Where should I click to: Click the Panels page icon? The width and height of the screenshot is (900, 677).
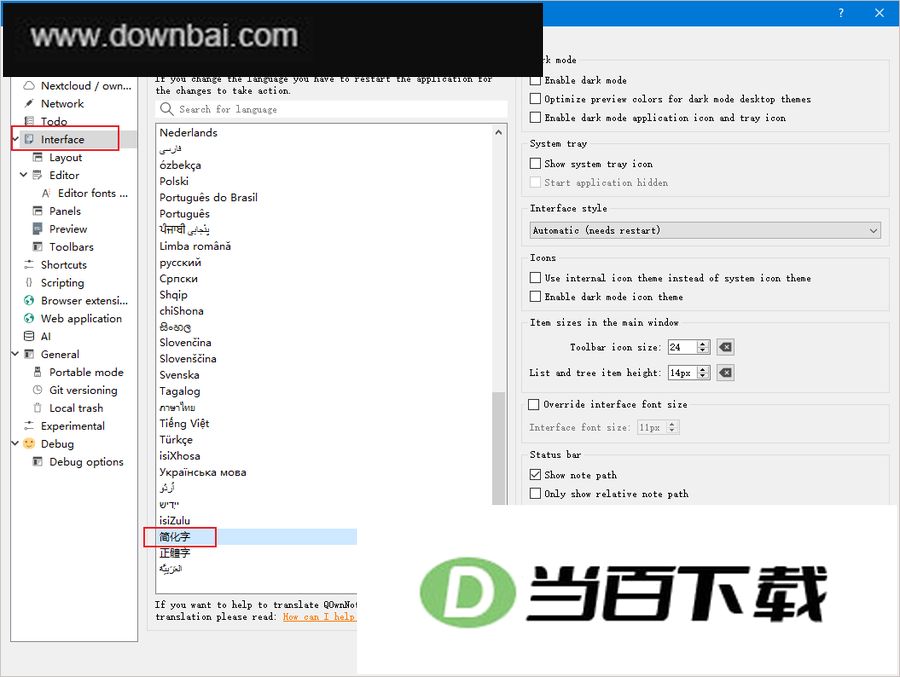37,211
